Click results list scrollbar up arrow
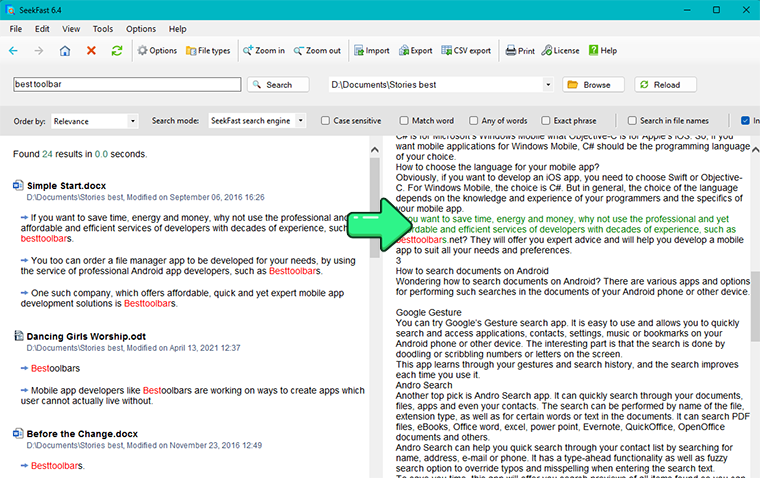This screenshot has width=760, height=478. tap(375, 150)
